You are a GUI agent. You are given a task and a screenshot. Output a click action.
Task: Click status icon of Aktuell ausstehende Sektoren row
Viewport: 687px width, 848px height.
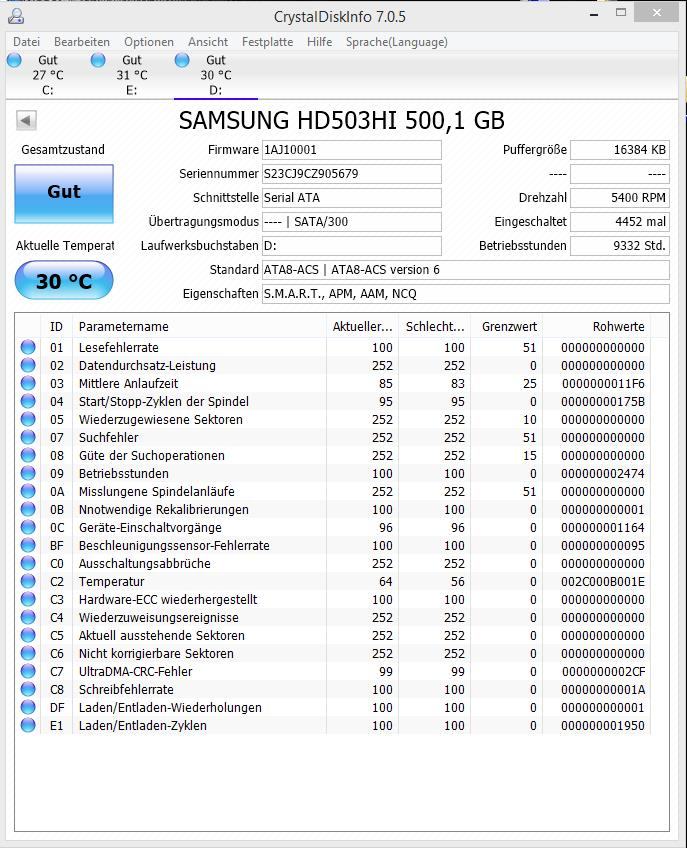pos(28,635)
